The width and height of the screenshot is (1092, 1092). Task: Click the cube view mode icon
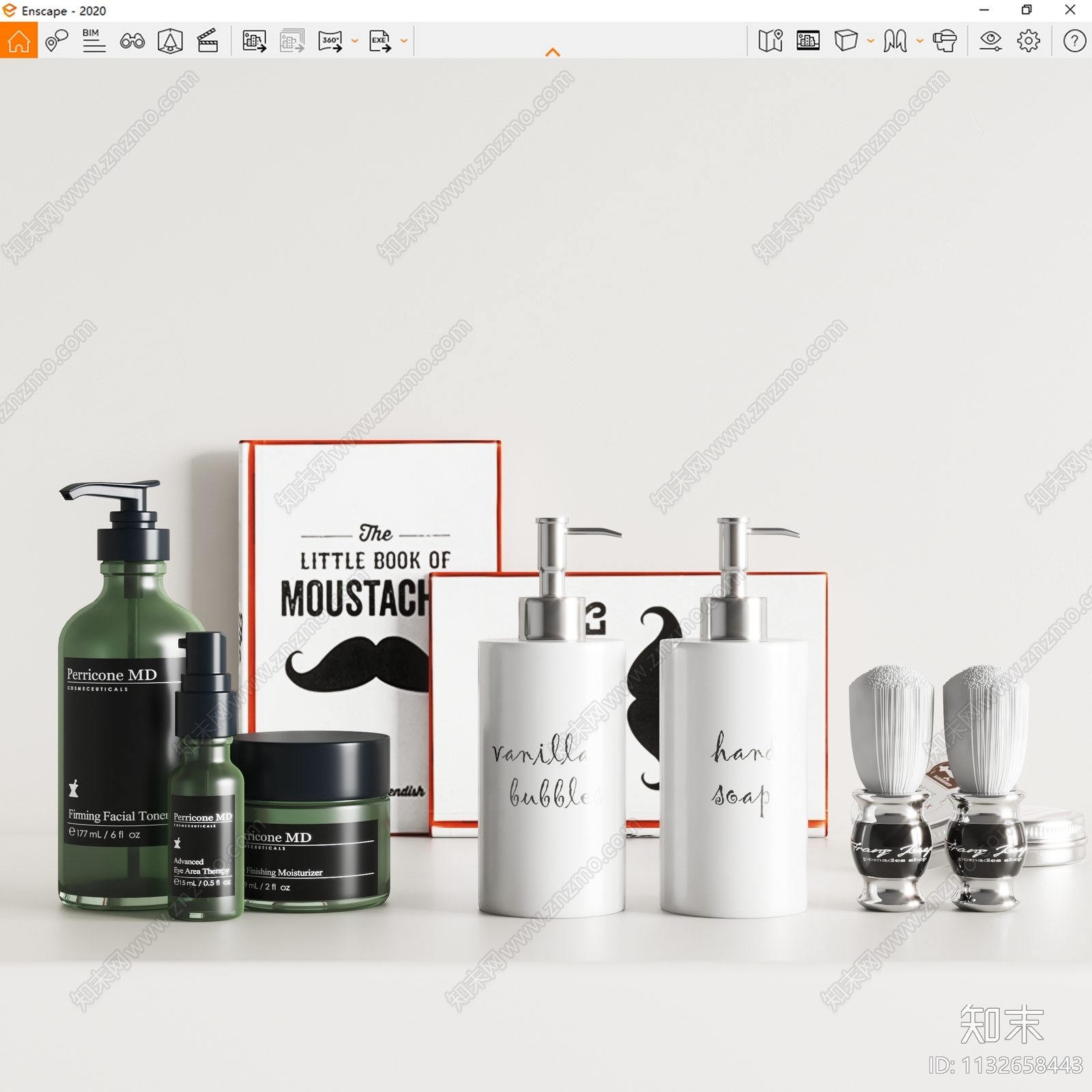point(846,41)
